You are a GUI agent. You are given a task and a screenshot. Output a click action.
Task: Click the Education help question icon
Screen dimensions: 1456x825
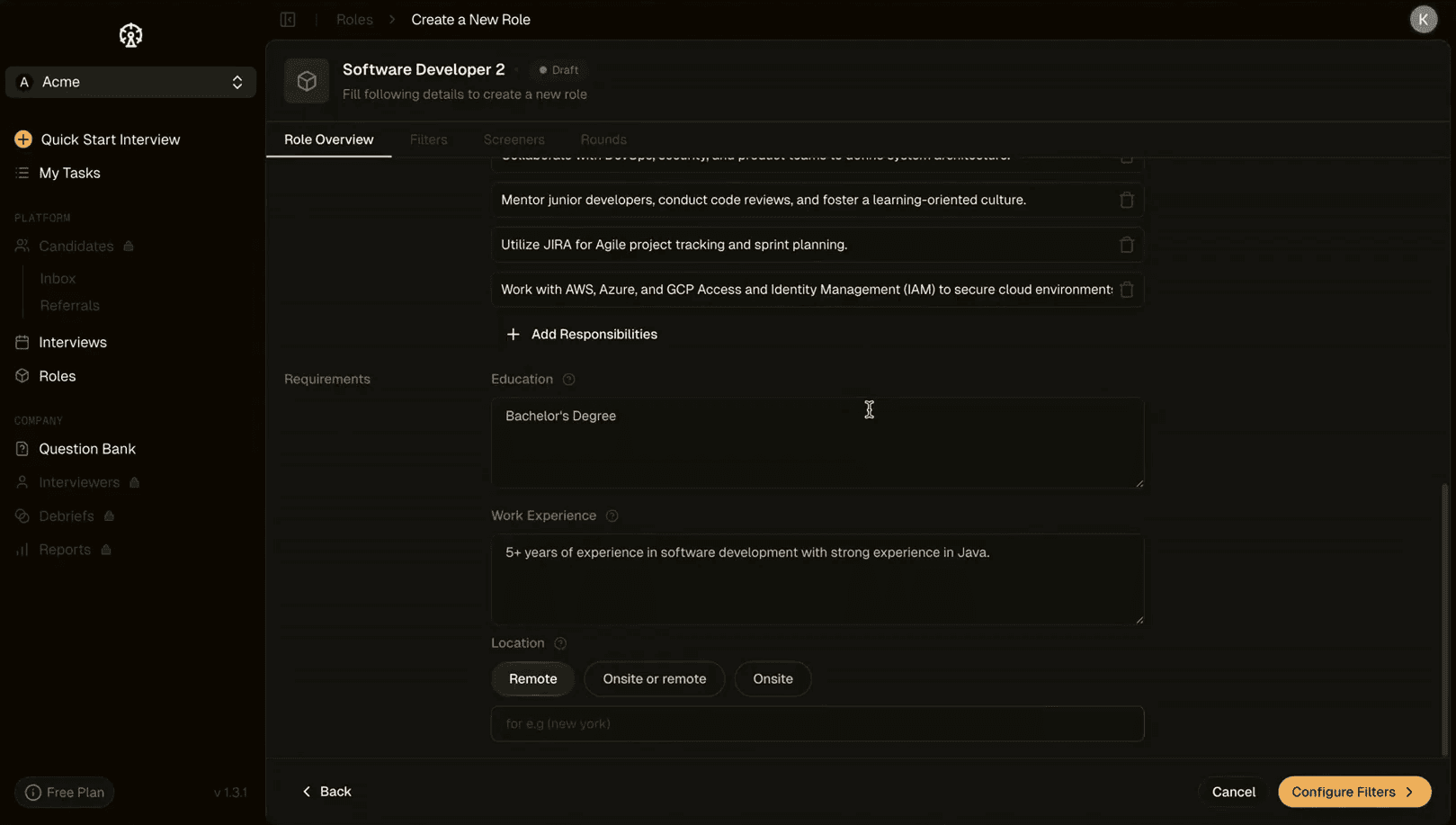pyautogui.click(x=568, y=380)
